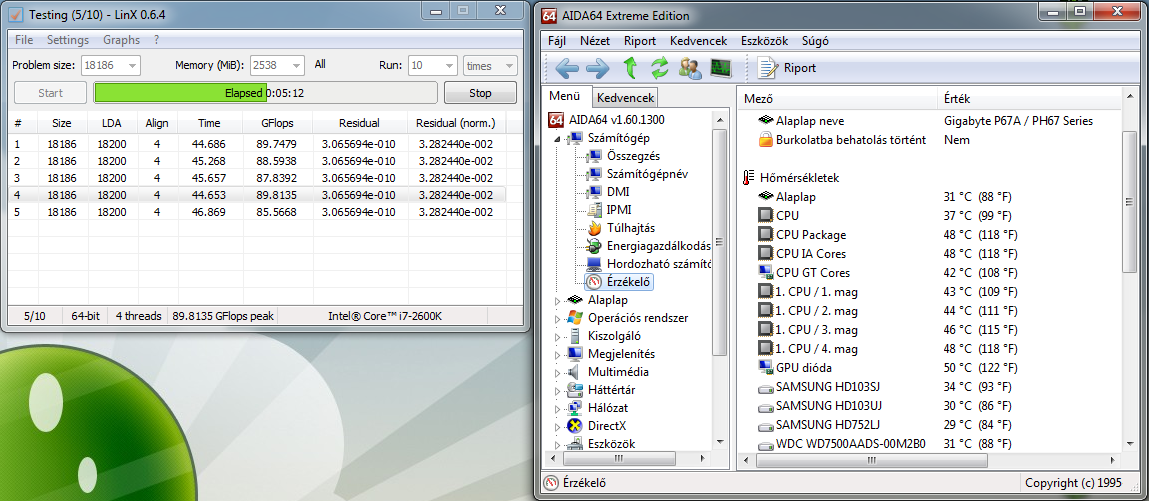Expand the Hálózat tree node
Screen dimensions: 1149x501
559,408
